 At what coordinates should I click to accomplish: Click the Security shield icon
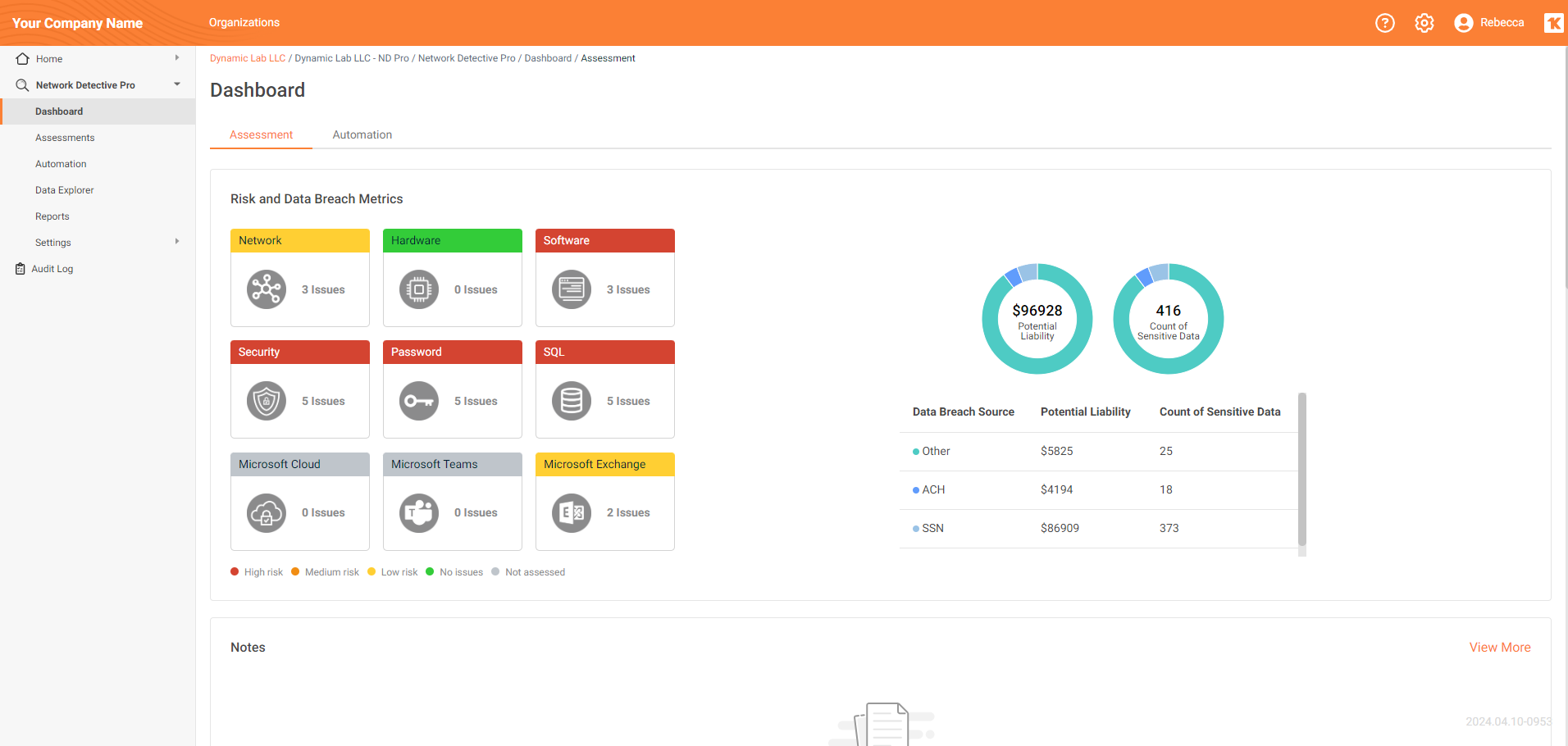[266, 401]
